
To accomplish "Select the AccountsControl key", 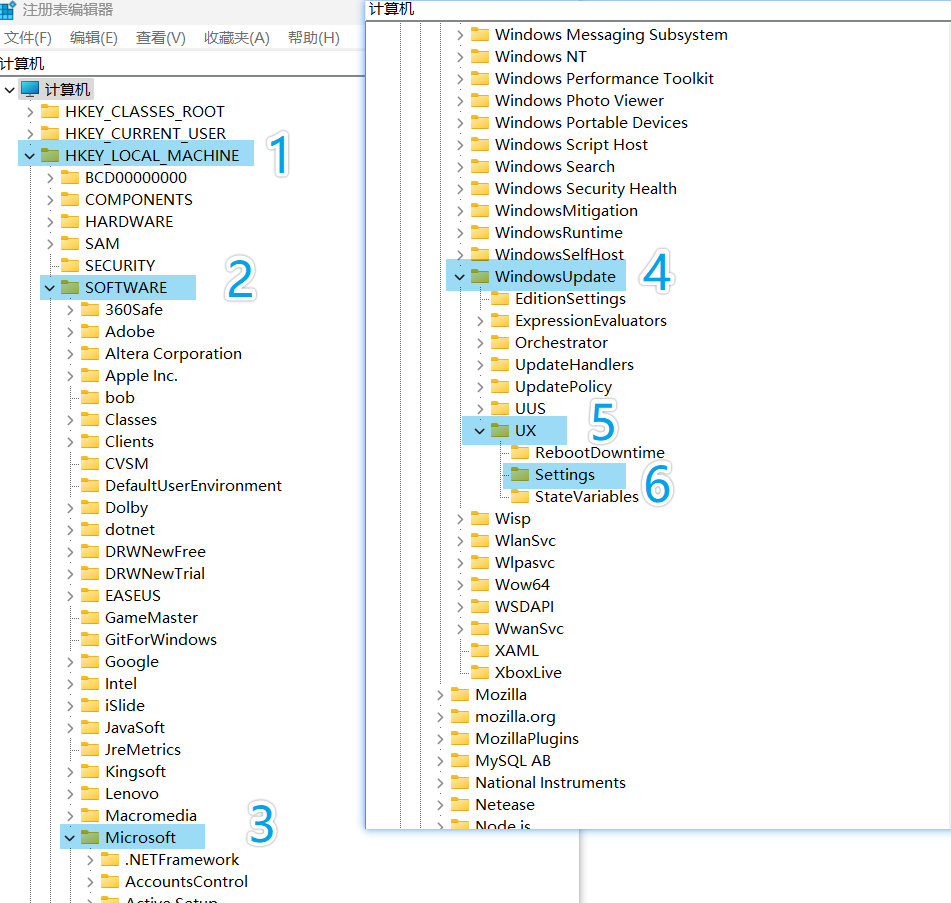I will click(186, 882).
